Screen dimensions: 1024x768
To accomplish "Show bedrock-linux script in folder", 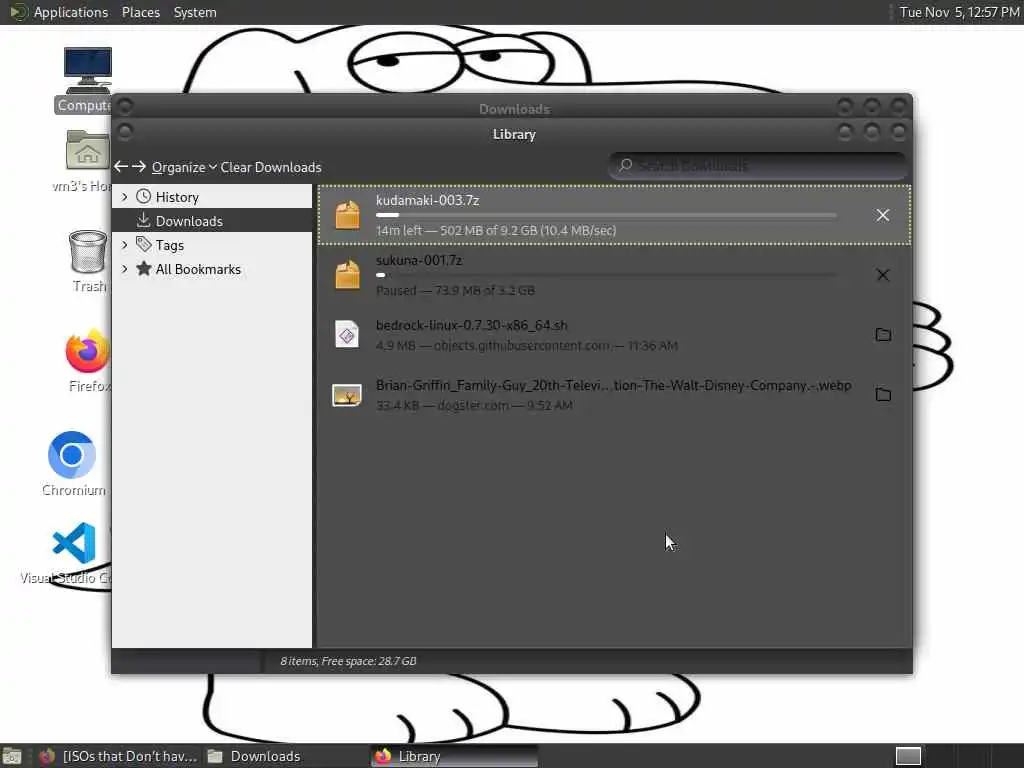I will (x=883, y=334).
